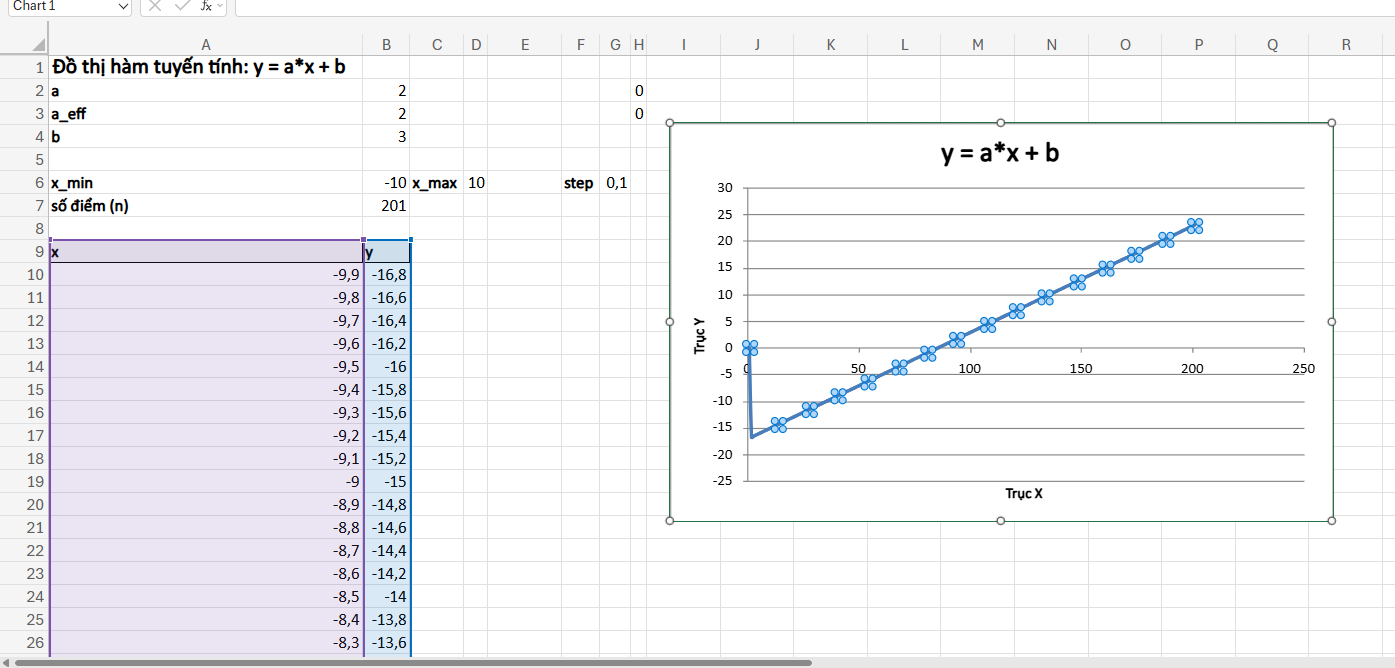Select column B header
The height and width of the screenshot is (668, 1395).
pyautogui.click(x=387, y=44)
